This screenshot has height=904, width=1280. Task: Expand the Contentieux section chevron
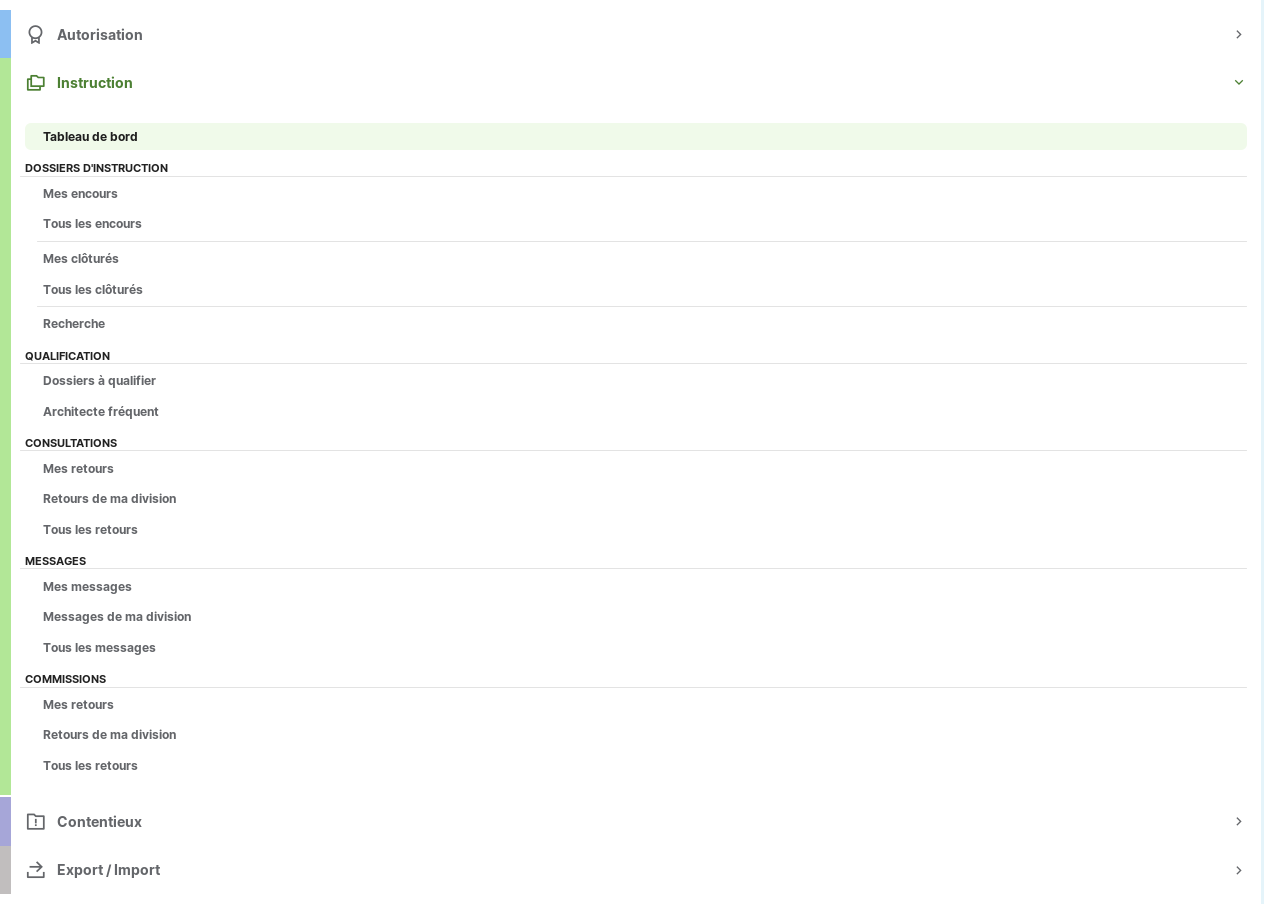(x=1238, y=822)
